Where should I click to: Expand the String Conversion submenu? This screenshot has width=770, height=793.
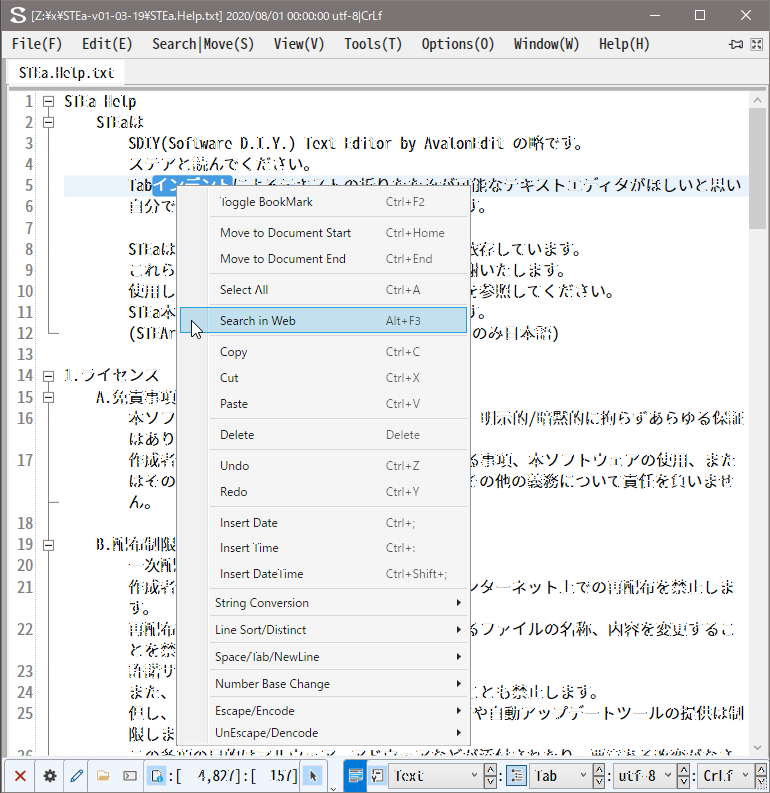pyautogui.click(x=324, y=603)
